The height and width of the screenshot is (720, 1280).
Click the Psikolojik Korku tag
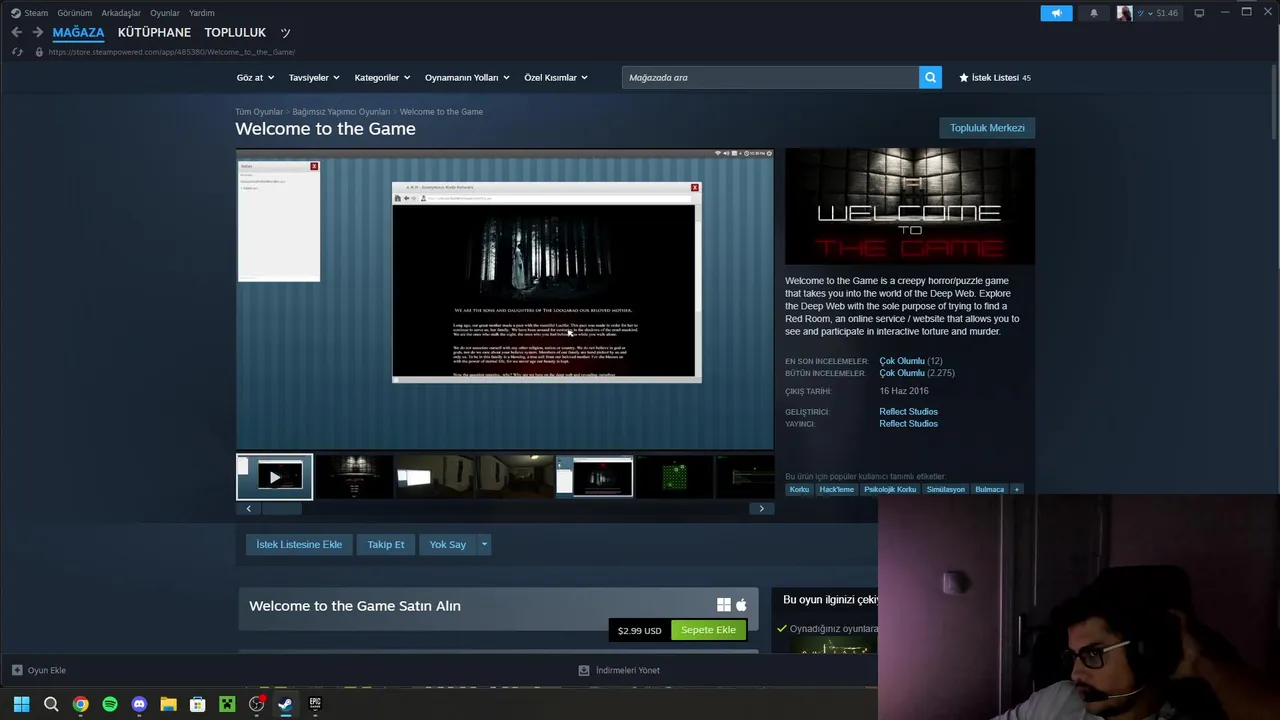tap(890, 489)
